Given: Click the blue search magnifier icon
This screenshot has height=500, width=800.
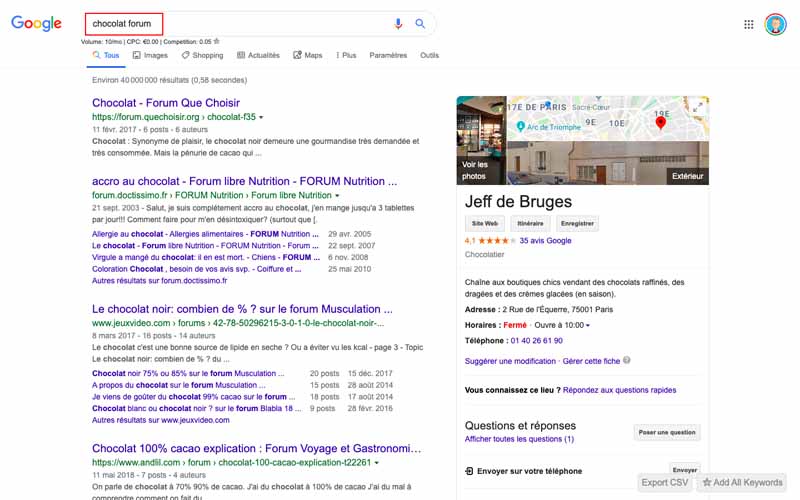Looking at the screenshot, I should coord(420,23).
